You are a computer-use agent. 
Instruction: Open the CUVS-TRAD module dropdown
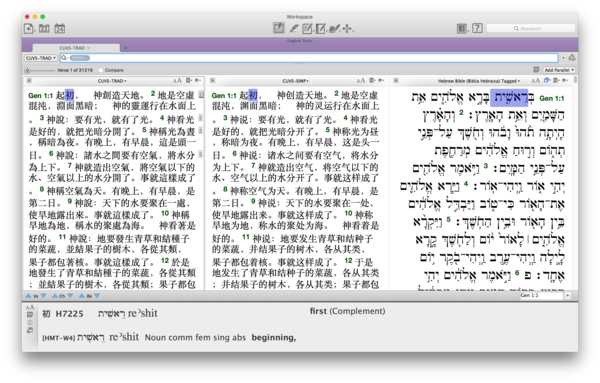click(41, 58)
